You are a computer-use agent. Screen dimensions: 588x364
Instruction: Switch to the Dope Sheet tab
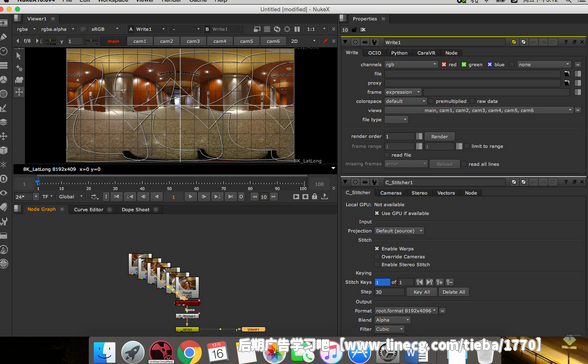tap(135, 210)
